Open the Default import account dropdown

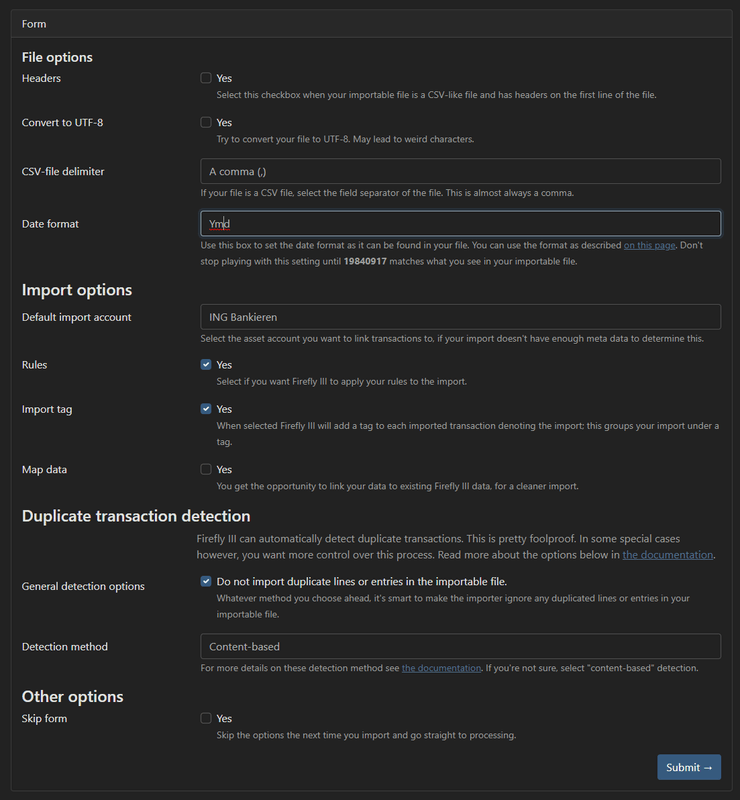460,317
